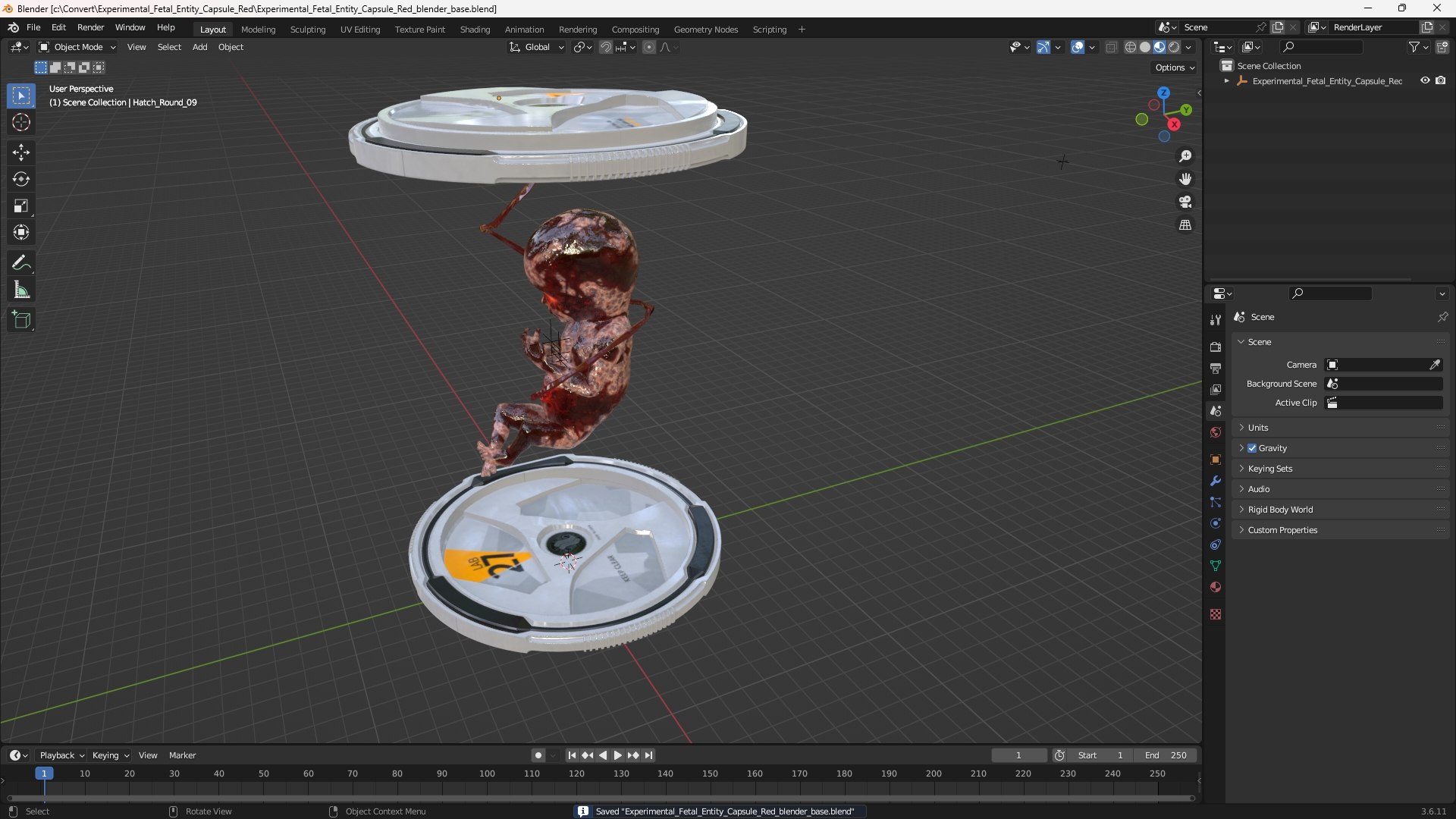The width and height of the screenshot is (1456, 819).
Task: Open the Add menu in viewport
Action: click(199, 47)
